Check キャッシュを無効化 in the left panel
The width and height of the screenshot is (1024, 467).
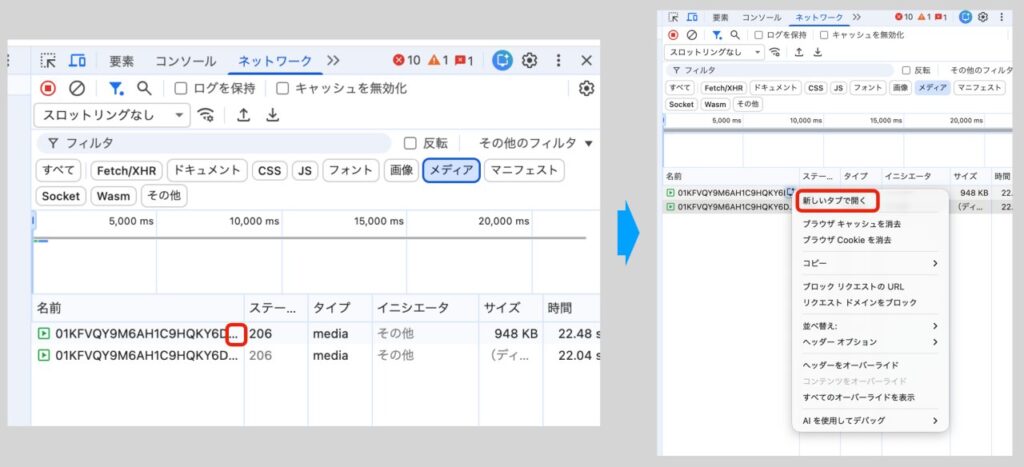283,88
